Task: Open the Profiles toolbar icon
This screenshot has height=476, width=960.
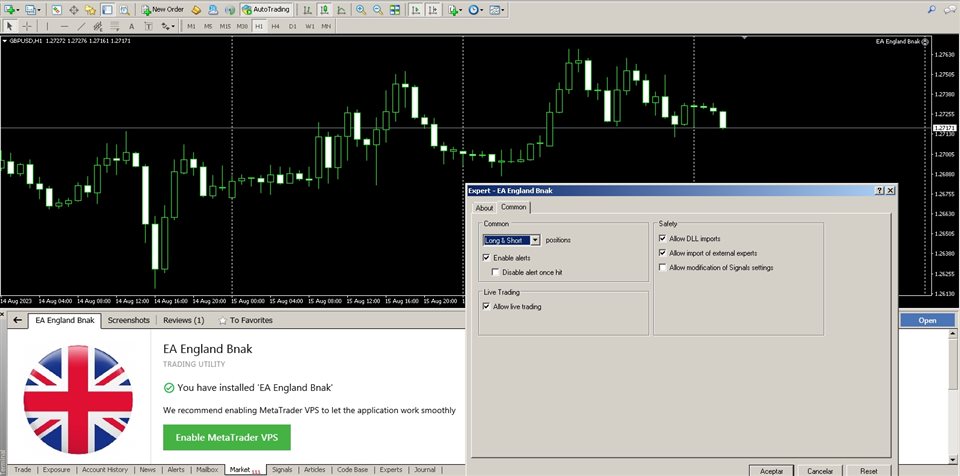Action: 32,10
